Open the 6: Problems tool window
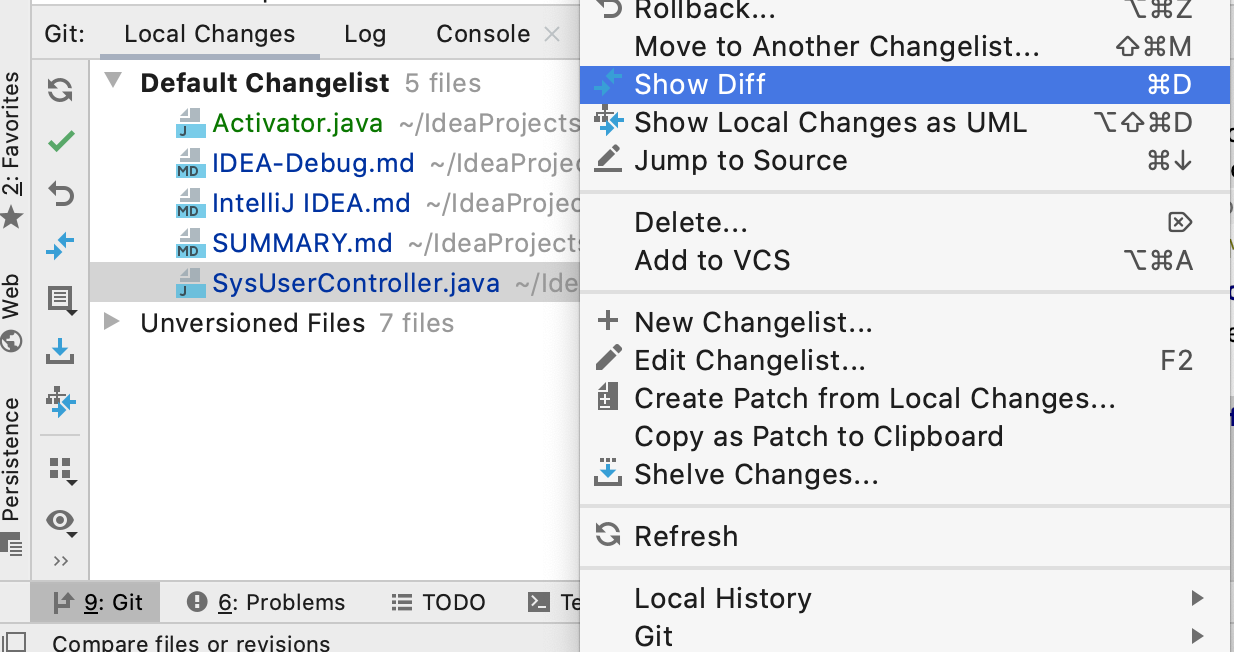The width and height of the screenshot is (1234, 652). pos(267,602)
